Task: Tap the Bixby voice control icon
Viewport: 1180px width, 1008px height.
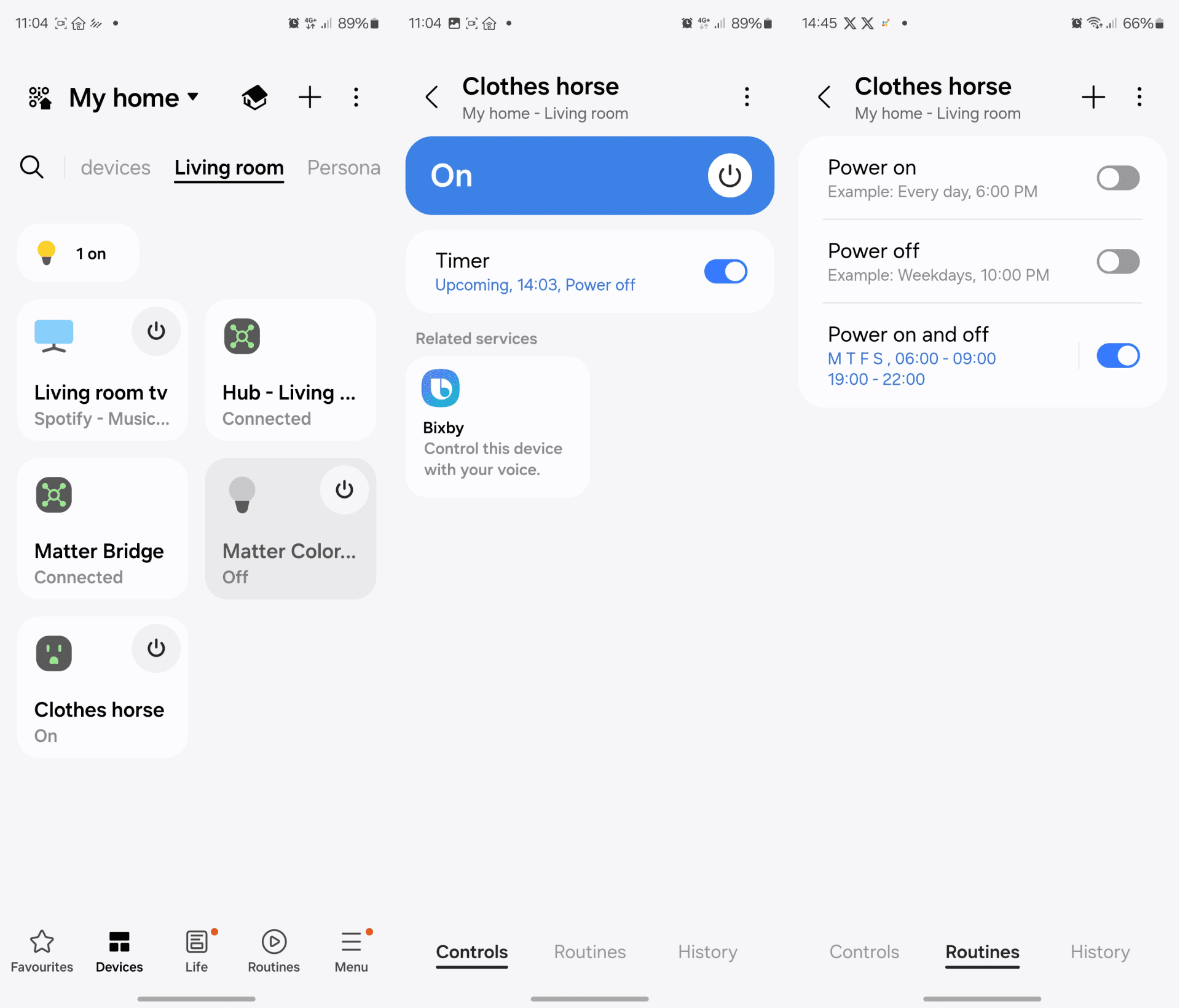Action: pos(441,387)
